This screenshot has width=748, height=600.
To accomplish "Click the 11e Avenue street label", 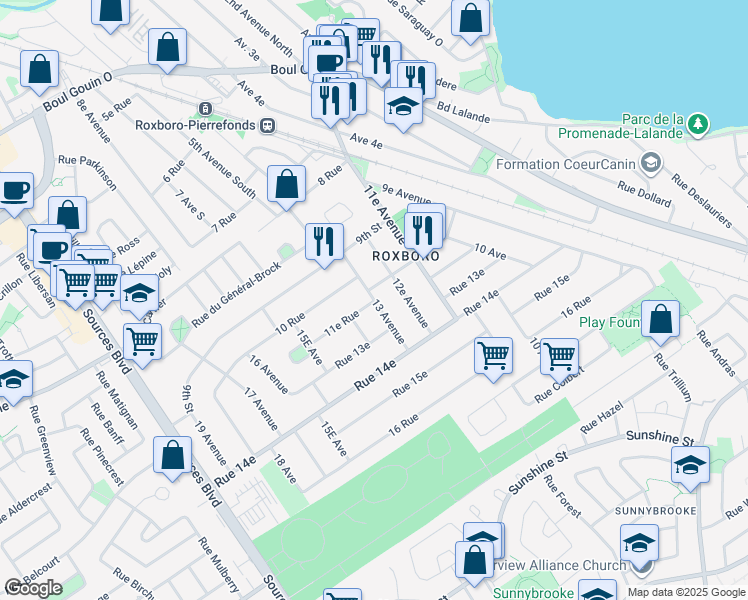I will [384, 214].
